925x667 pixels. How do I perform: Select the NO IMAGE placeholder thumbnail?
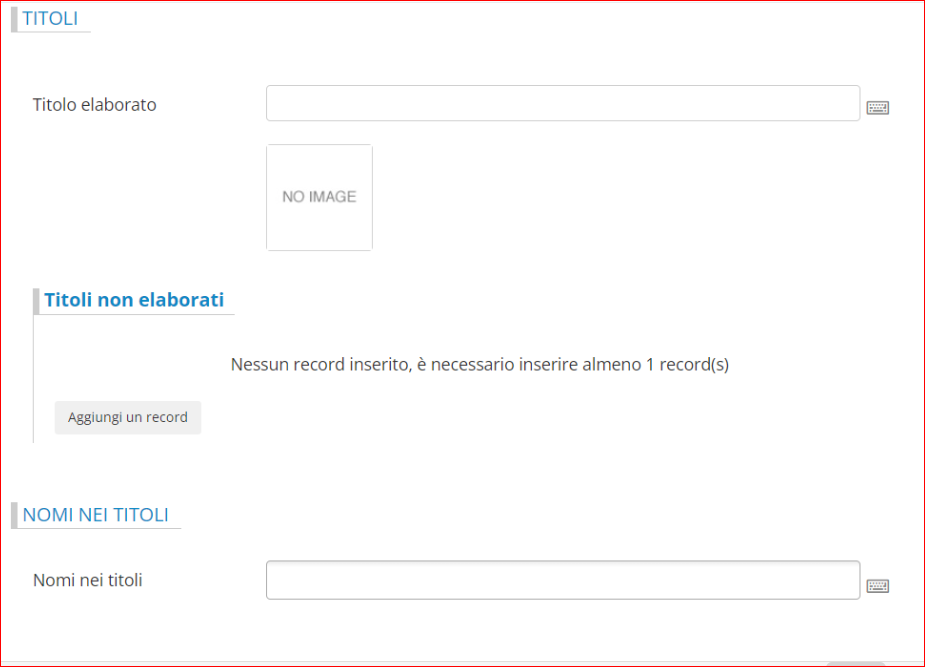(319, 197)
